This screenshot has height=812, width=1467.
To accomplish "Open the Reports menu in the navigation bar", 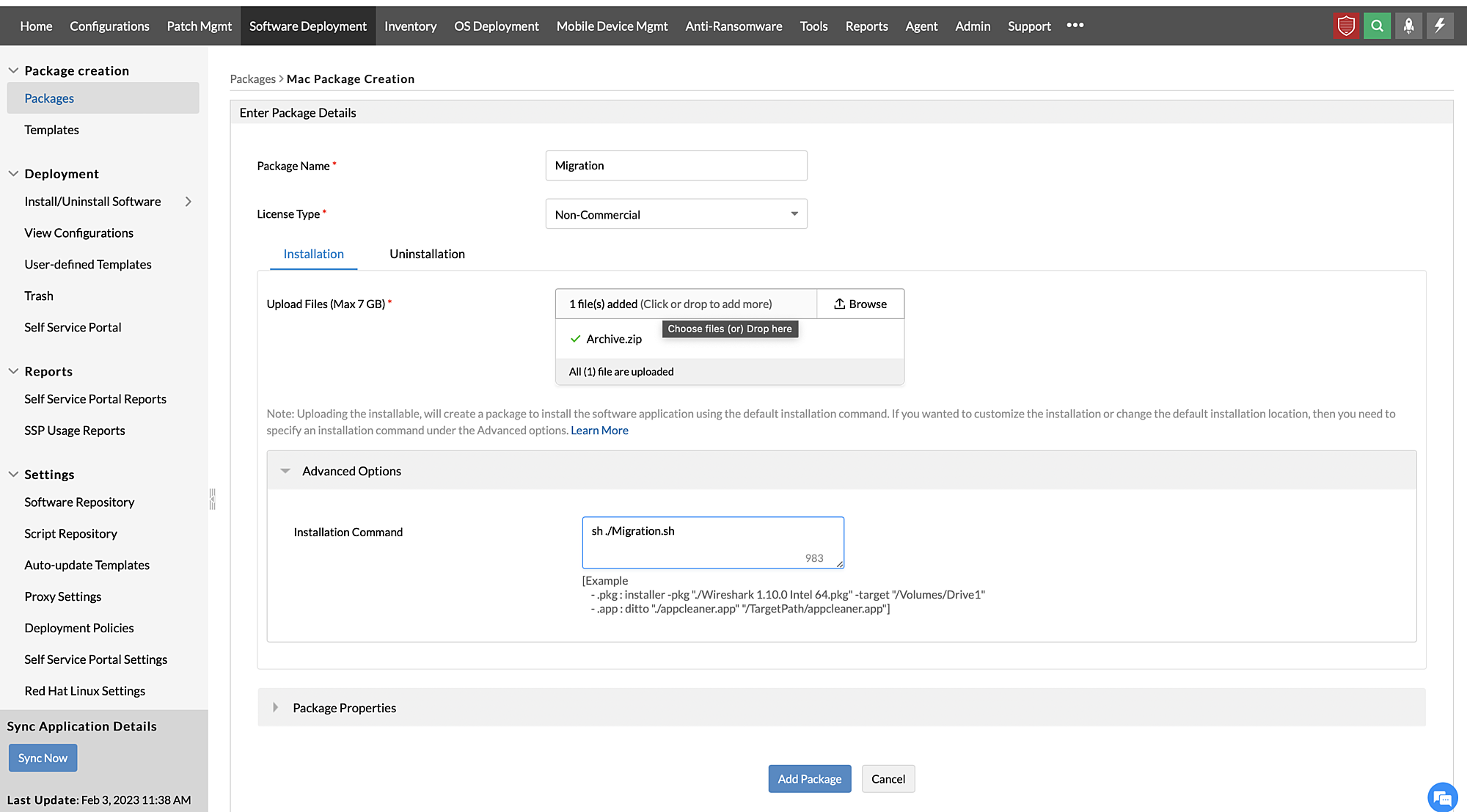I will click(x=866, y=26).
